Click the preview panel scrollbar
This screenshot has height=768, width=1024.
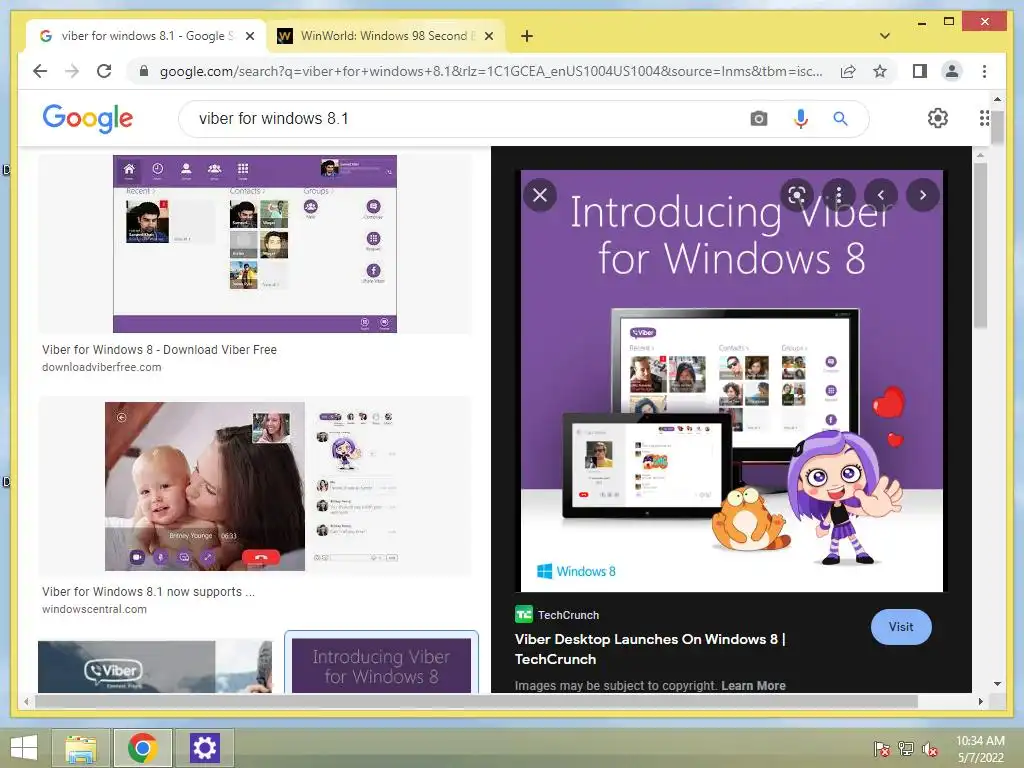(980, 245)
